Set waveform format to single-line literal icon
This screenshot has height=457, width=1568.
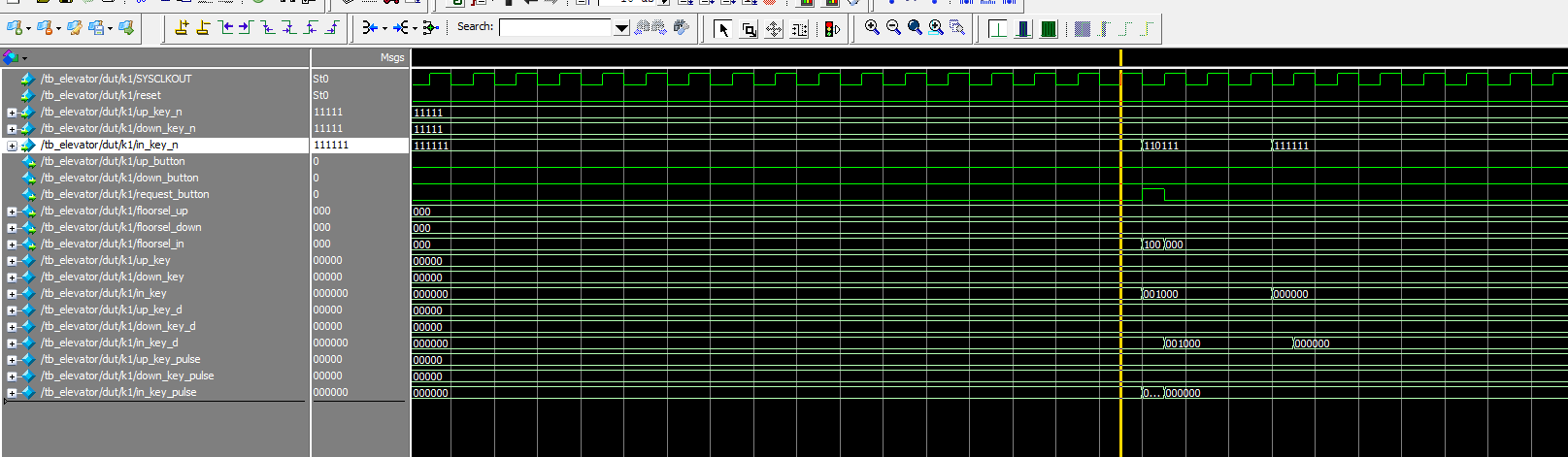coord(998,29)
